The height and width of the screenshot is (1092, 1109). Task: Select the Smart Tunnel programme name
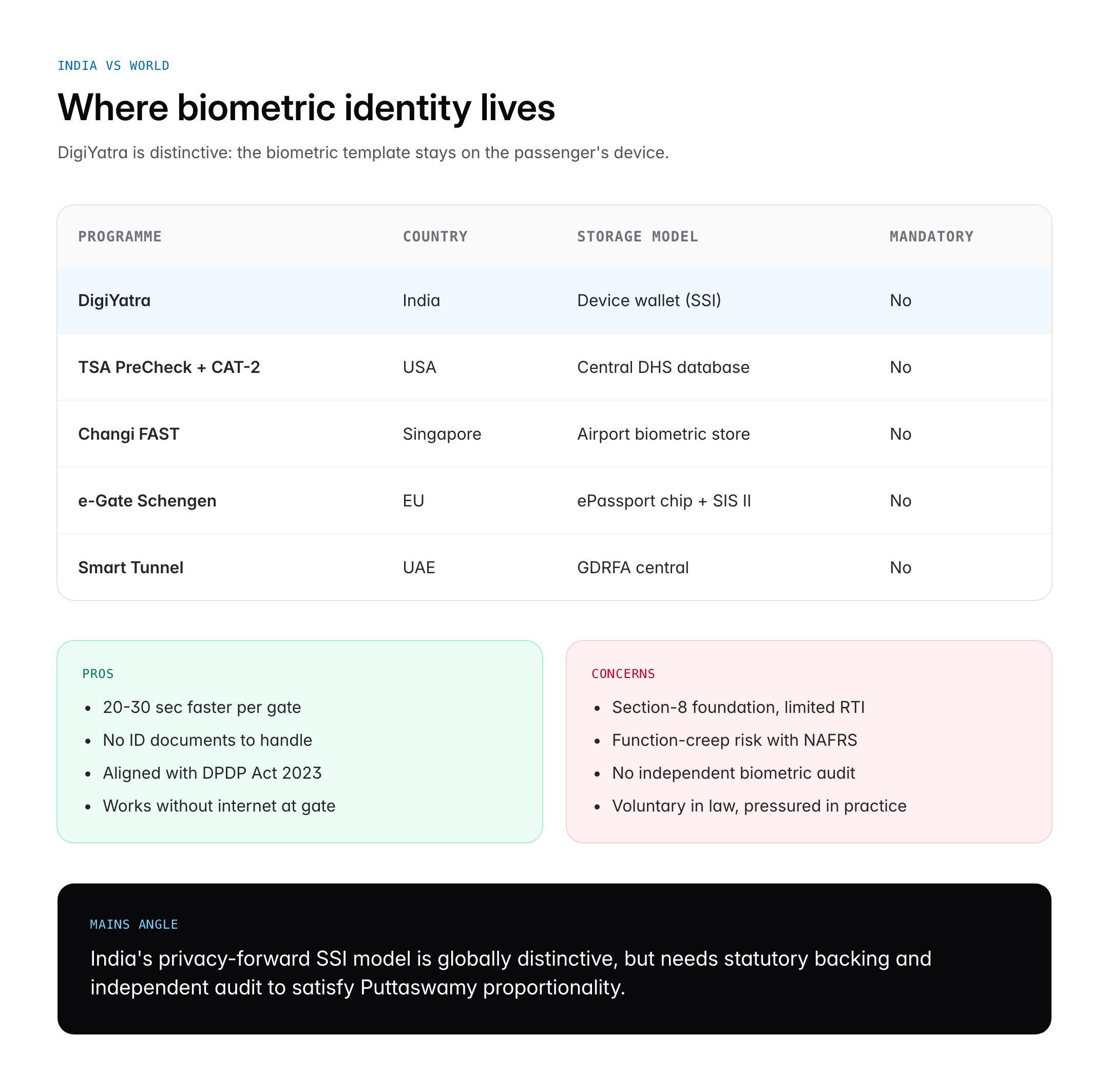(x=131, y=567)
